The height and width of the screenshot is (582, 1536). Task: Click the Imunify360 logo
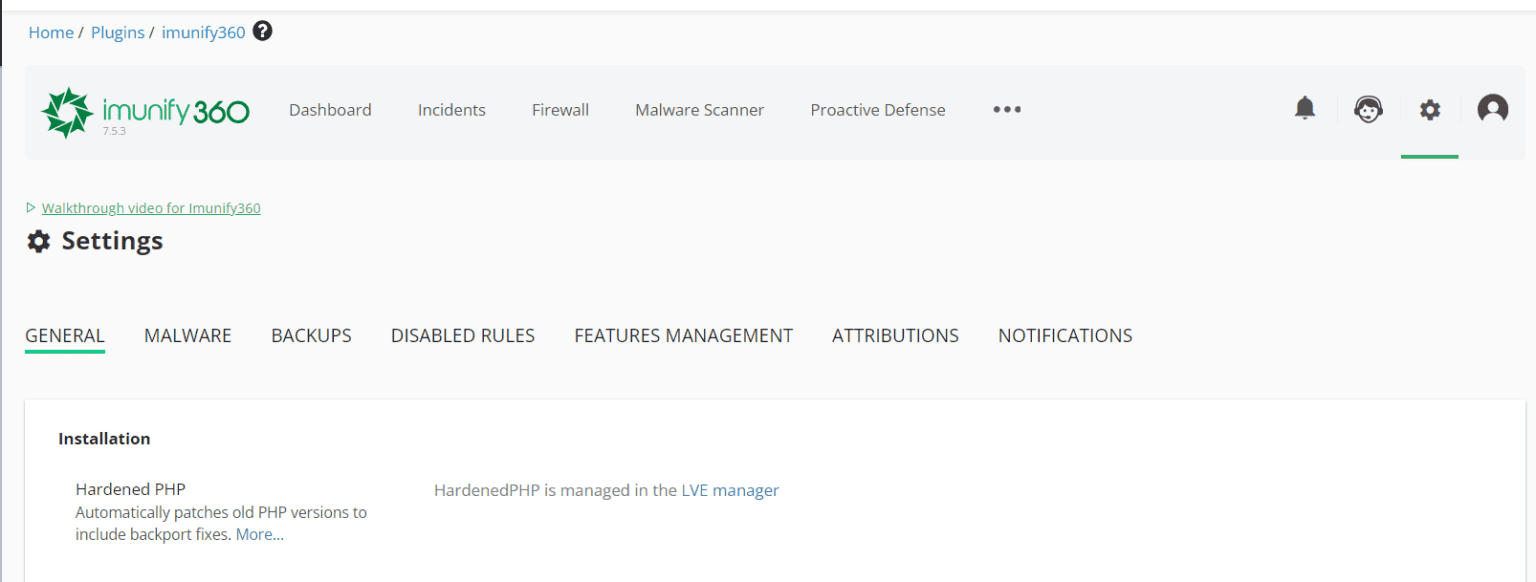[x=145, y=112]
